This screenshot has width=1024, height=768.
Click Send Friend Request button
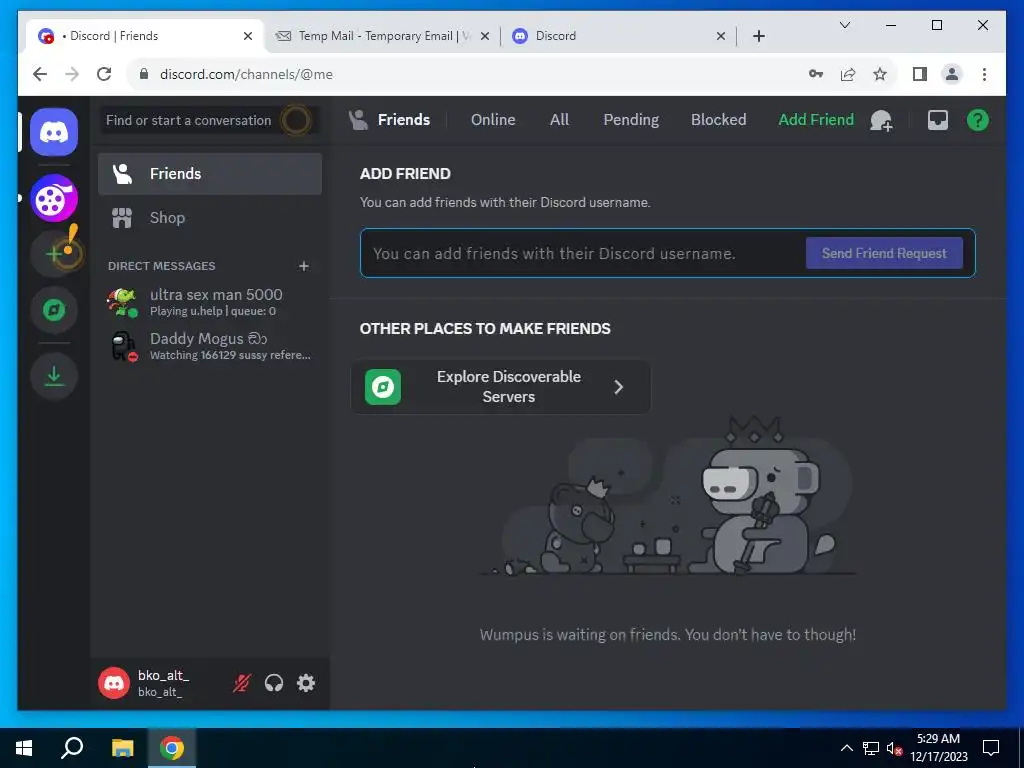click(884, 253)
